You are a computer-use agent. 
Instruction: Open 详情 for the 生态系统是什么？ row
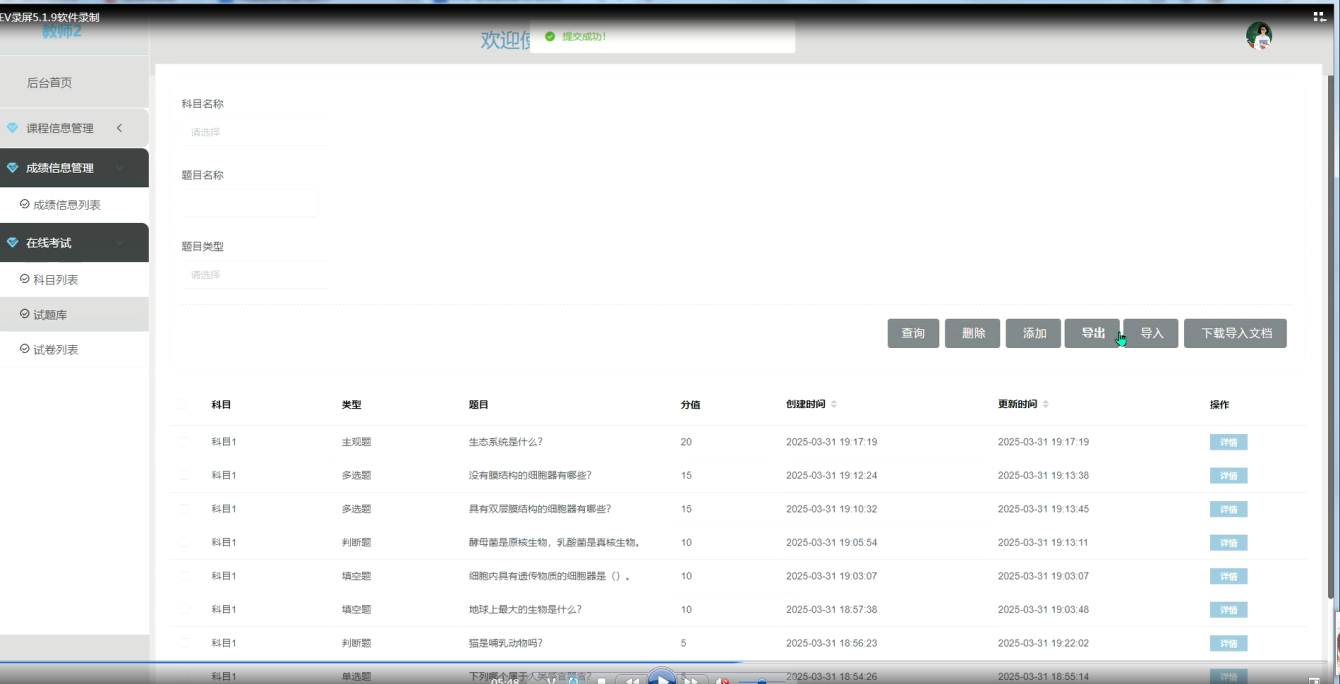tap(1228, 442)
